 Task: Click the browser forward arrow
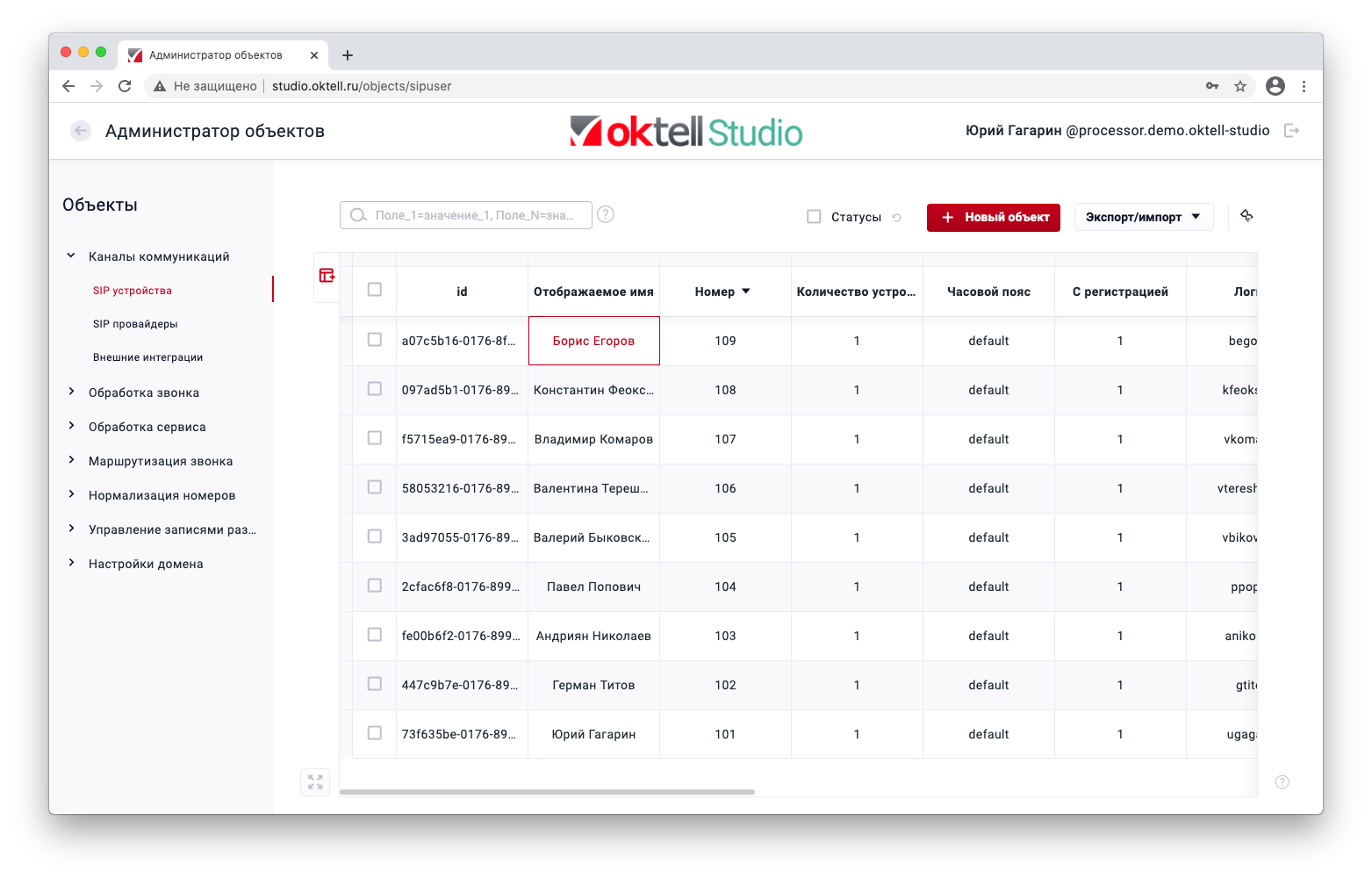pos(97,86)
